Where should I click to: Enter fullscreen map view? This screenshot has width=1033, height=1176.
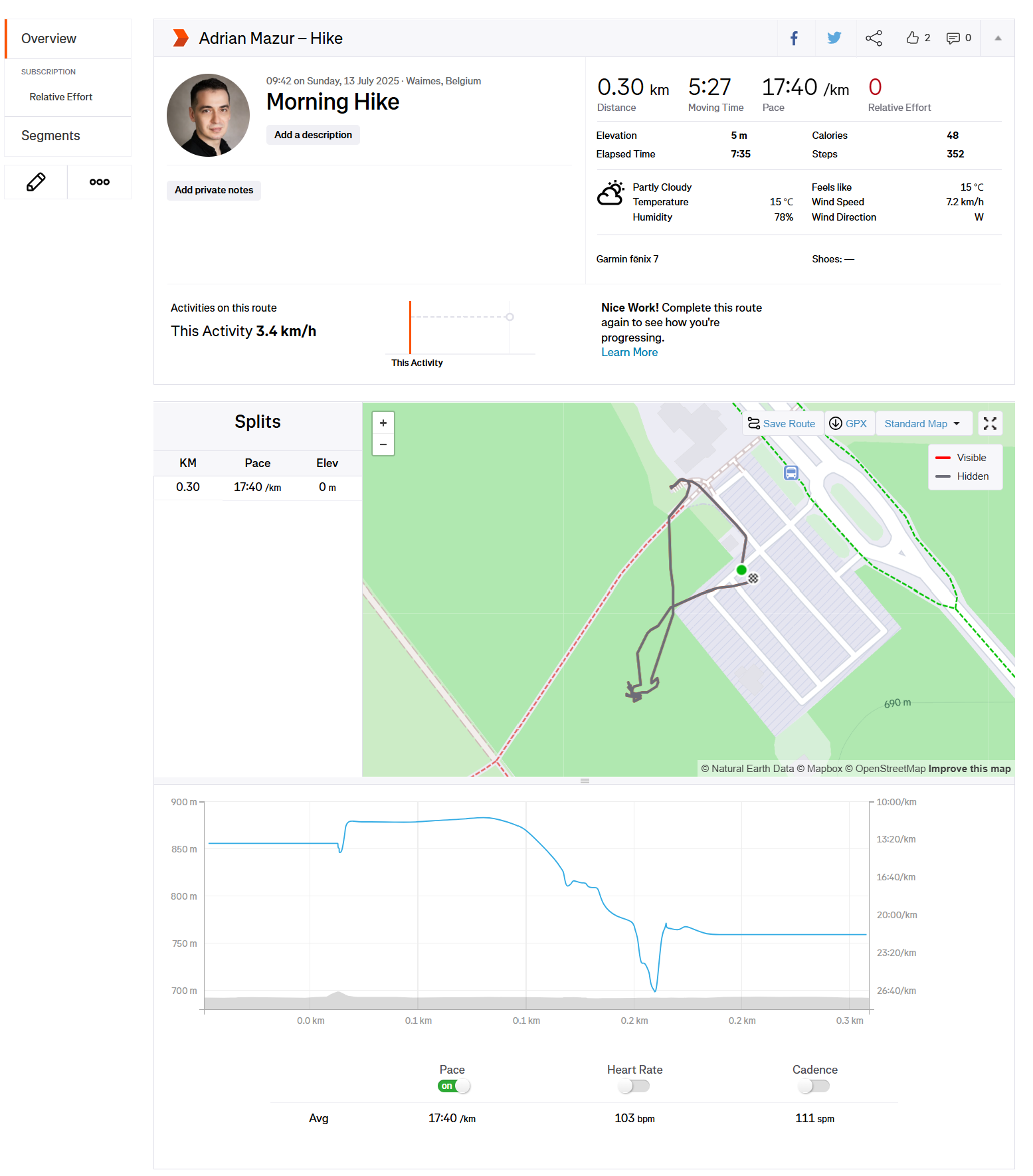(990, 423)
